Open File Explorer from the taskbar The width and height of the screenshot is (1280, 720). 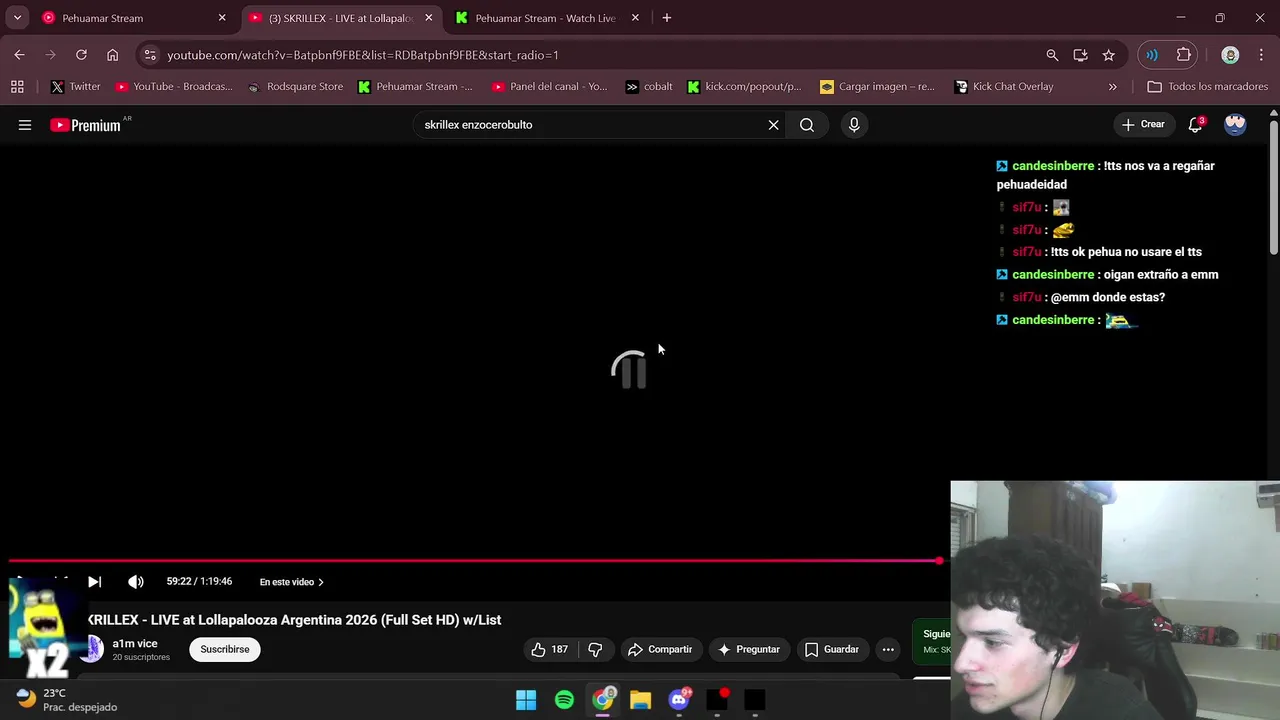640,700
